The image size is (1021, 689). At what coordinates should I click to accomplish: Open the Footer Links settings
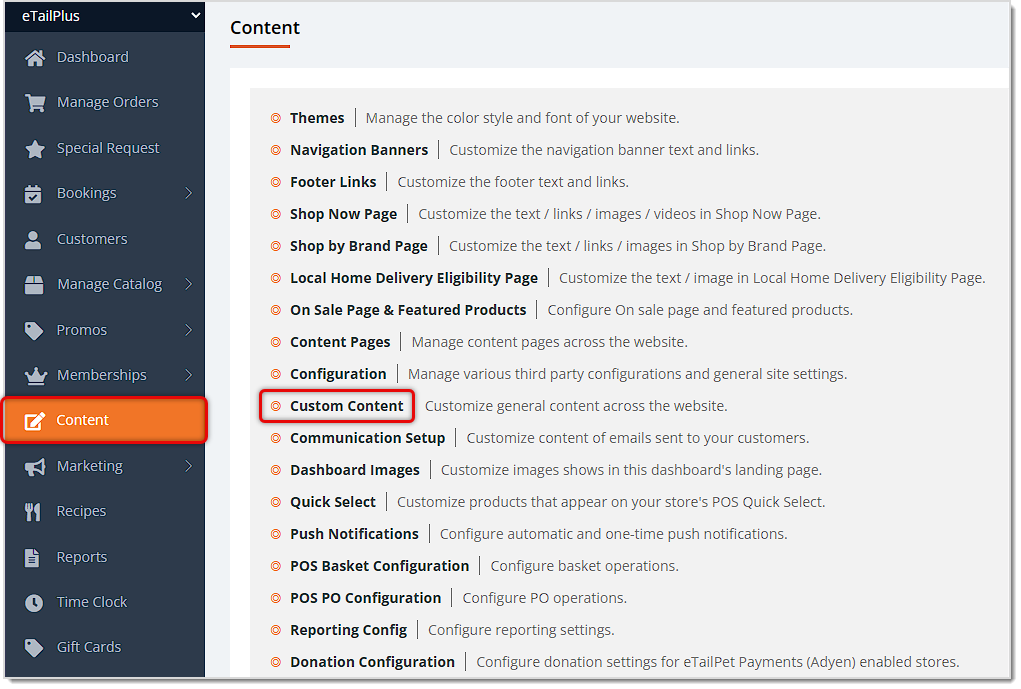[333, 182]
